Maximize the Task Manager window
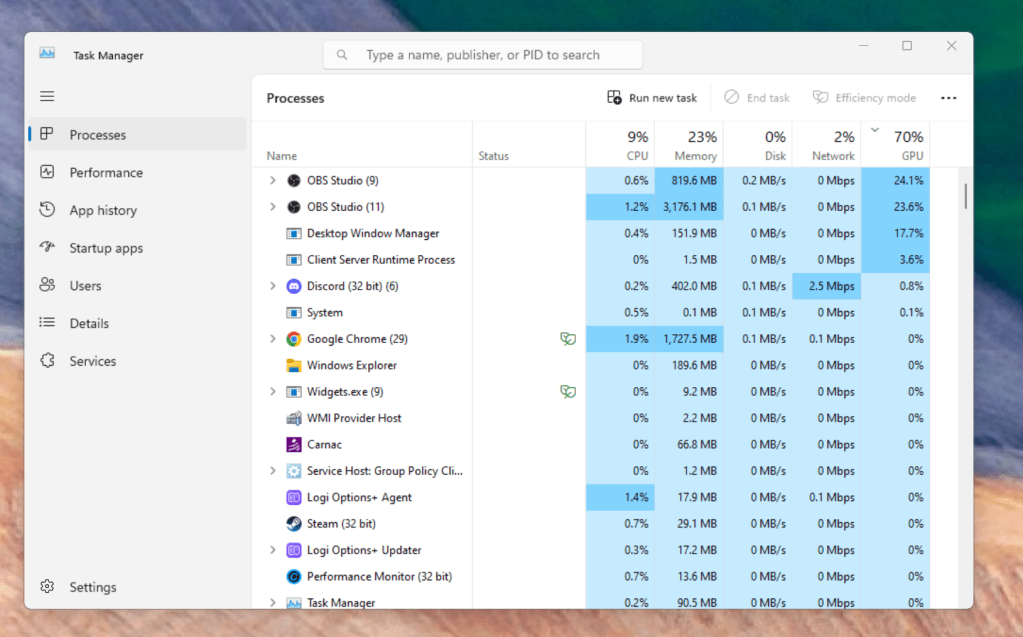Image resolution: width=1023 pixels, height=637 pixels. (x=907, y=46)
